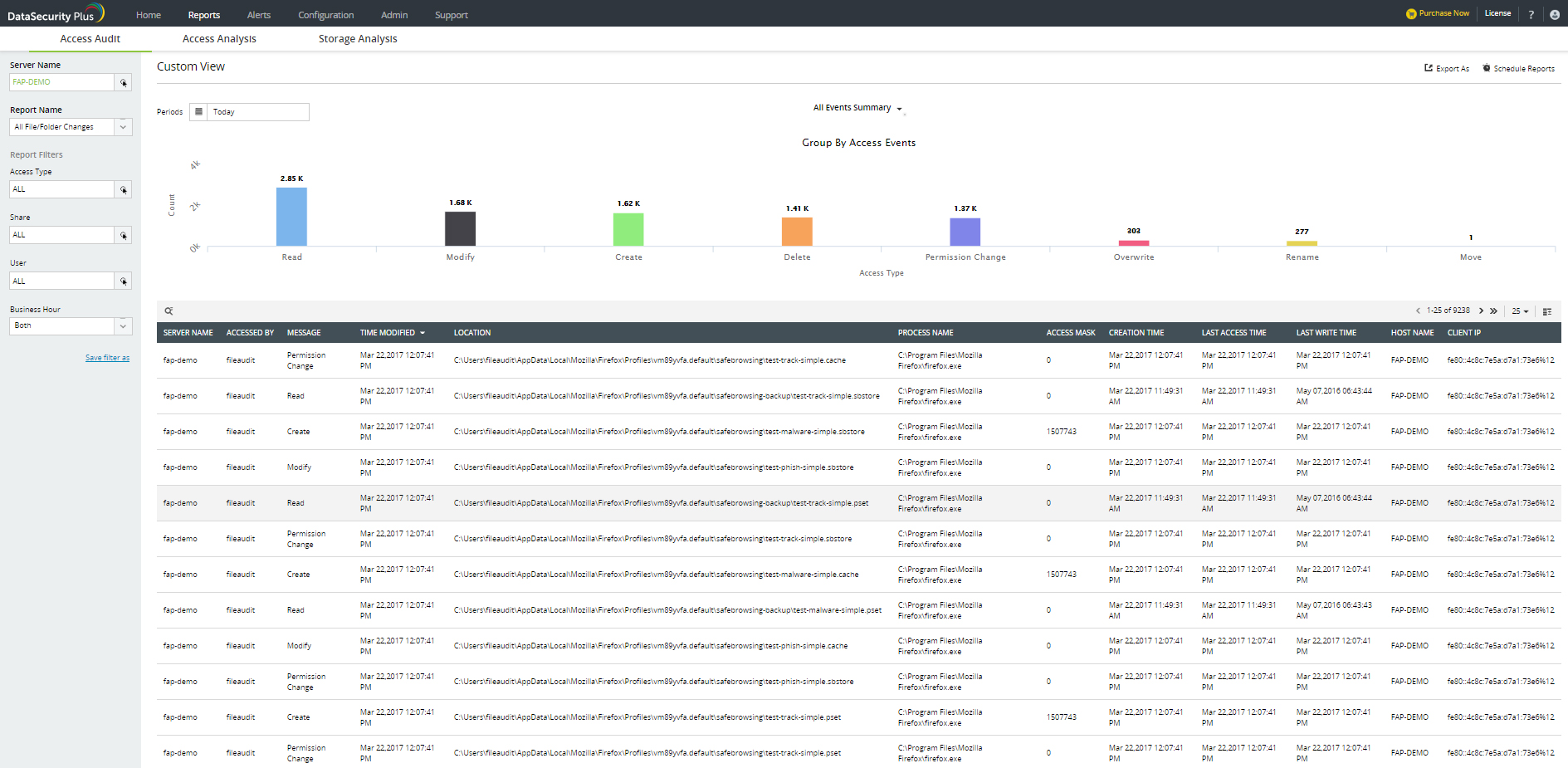This screenshot has width=1568, height=768.
Task: Open the User picker icon
Action: pos(124,281)
